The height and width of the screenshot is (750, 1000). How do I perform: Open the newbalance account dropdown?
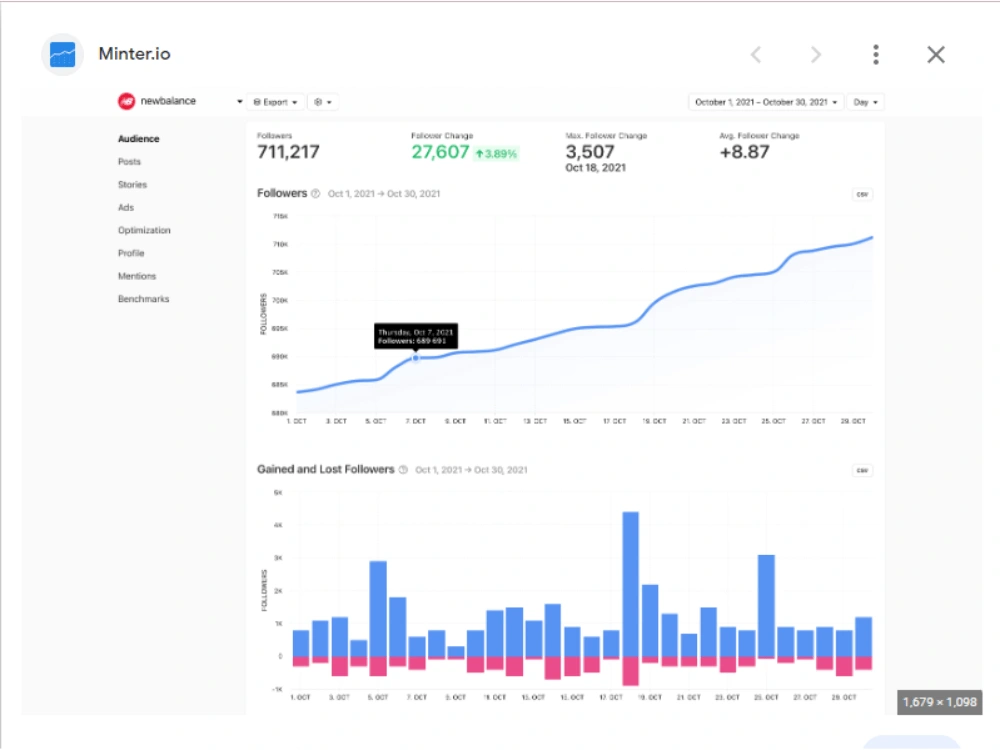pos(239,102)
